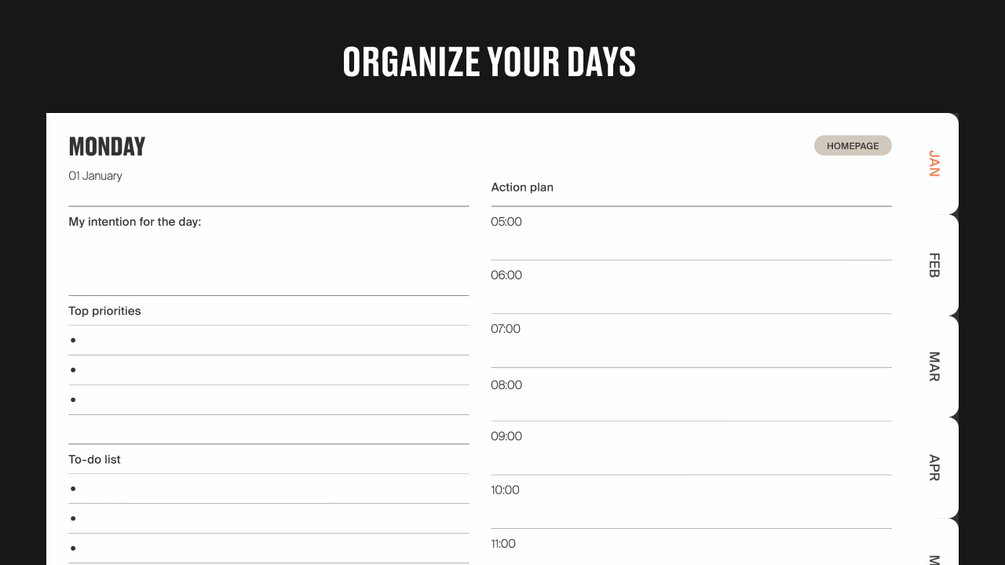Click the 08:00 schedule row
The height and width of the screenshot is (565, 1005).
coord(690,395)
